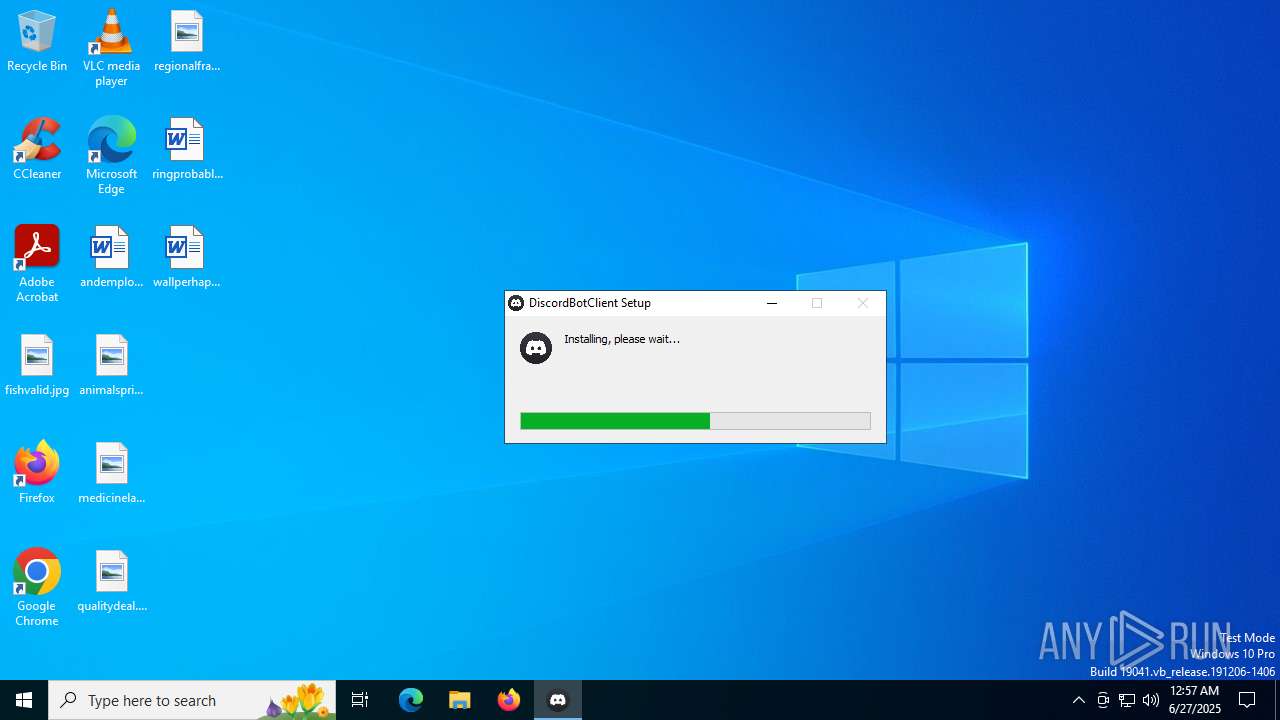
Task: Select the VLC media player shortcut
Action: point(111,48)
